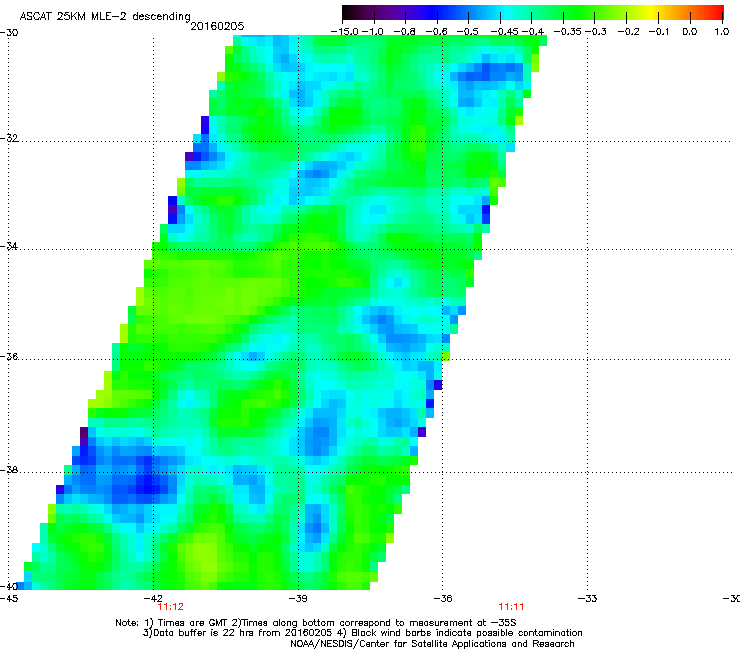Click the red timestamp '11:11'

pyautogui.click(x=511, y=607)
